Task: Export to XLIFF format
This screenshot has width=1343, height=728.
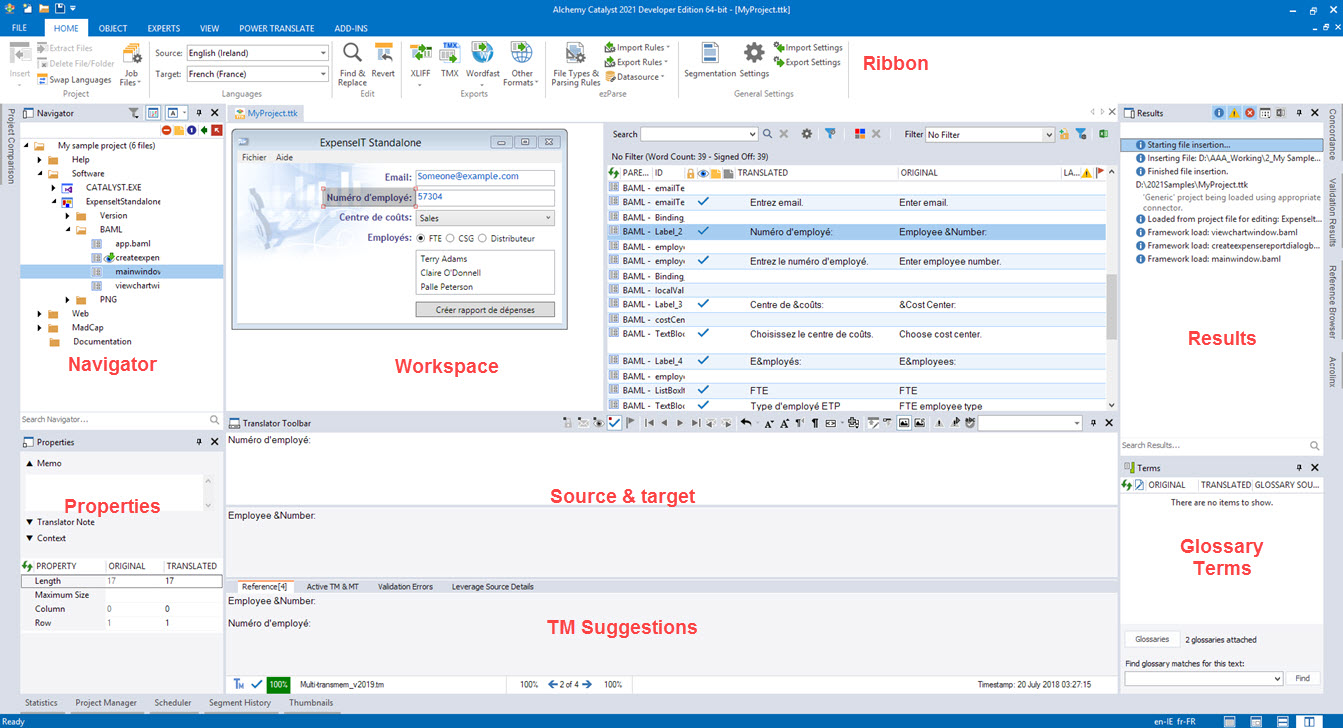Action: pos(420,64)
